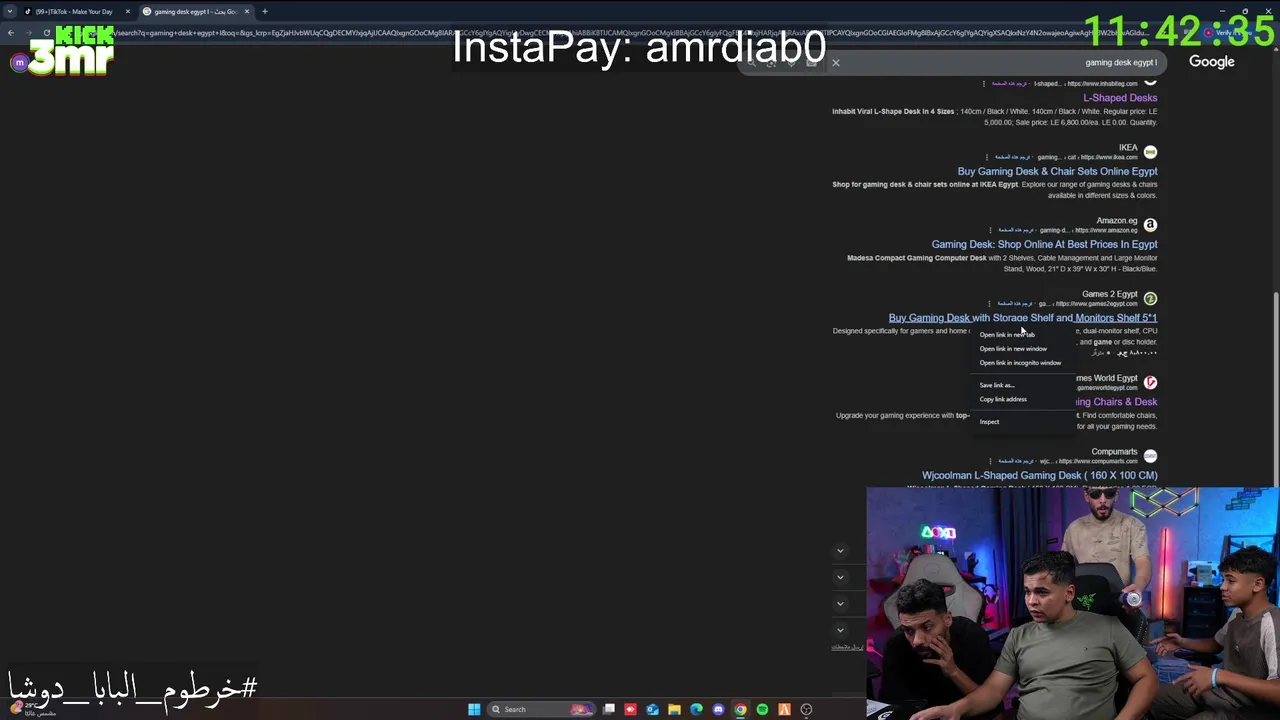The height and width of the screenshot is (720, 1280).
Task: Click the Games World Egypt favicon
Action: (1150, 383)
